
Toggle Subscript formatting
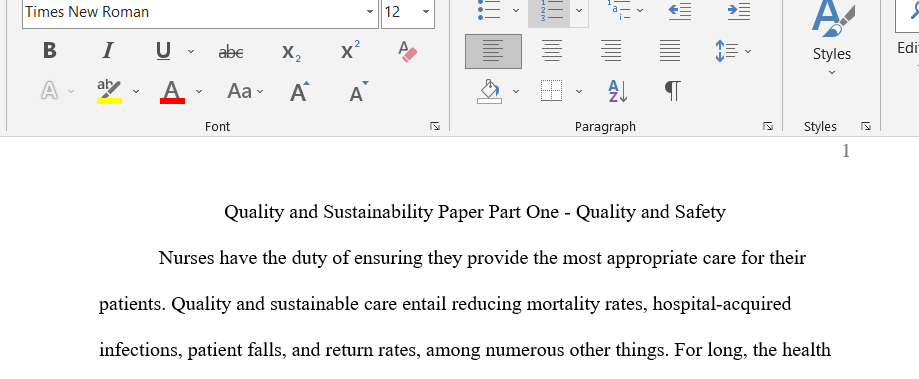coord(291,52)
